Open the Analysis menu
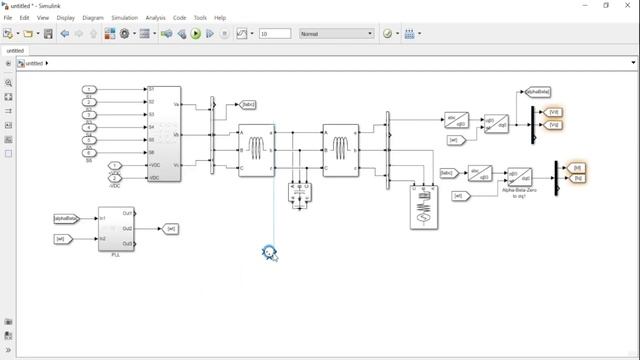640x360 pixels. pyautogui.click(x=156, y=18)
